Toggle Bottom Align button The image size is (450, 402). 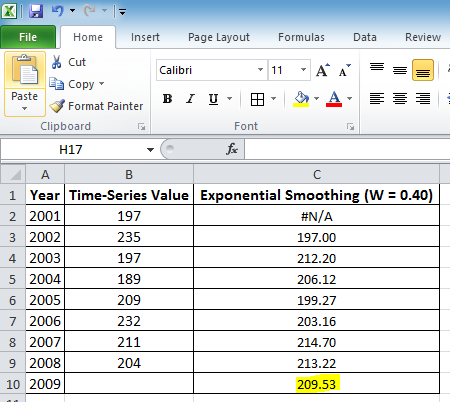click(x=423, y=70)
